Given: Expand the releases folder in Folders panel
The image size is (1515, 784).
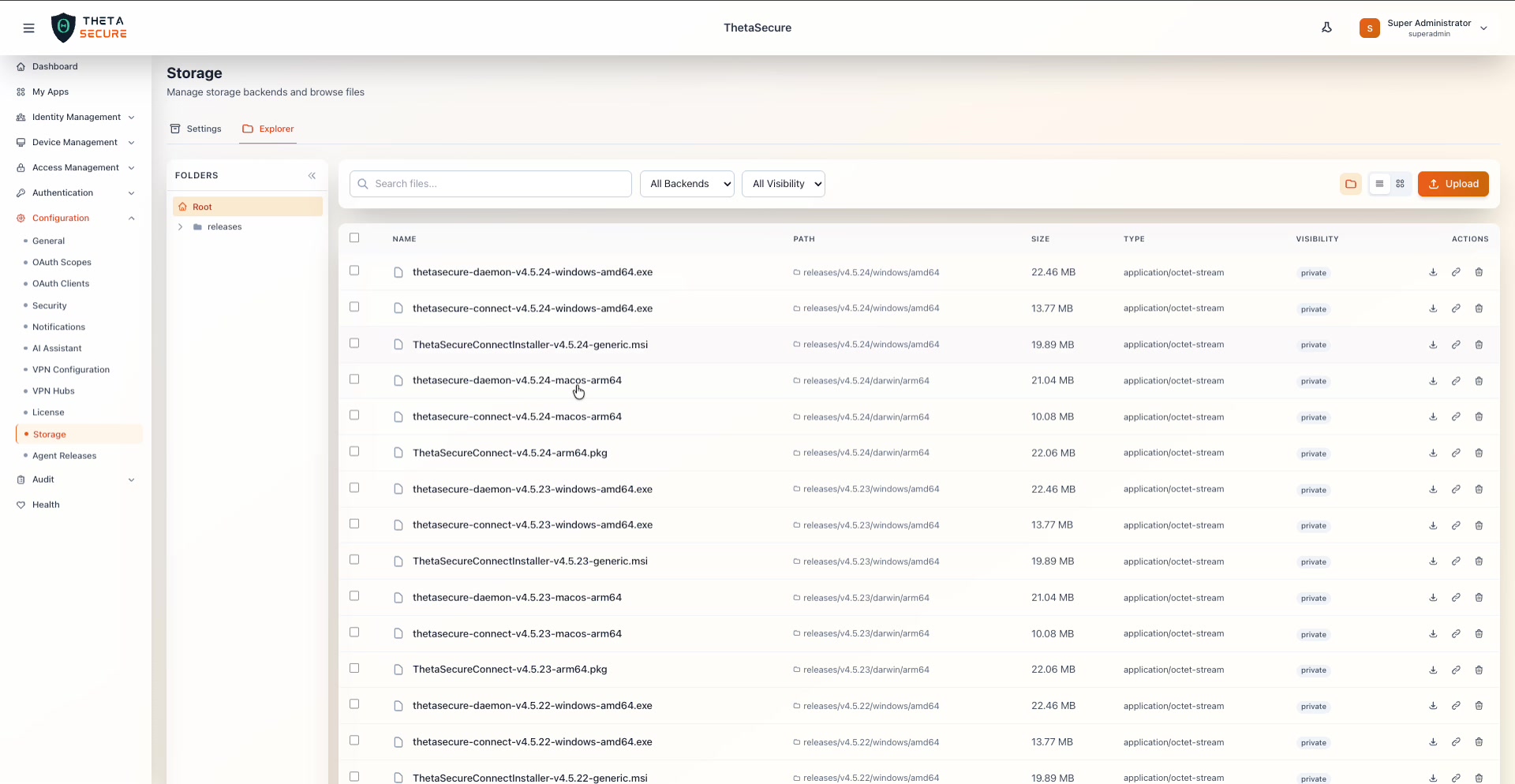Looking at the screenshot, I should point(180,226).
